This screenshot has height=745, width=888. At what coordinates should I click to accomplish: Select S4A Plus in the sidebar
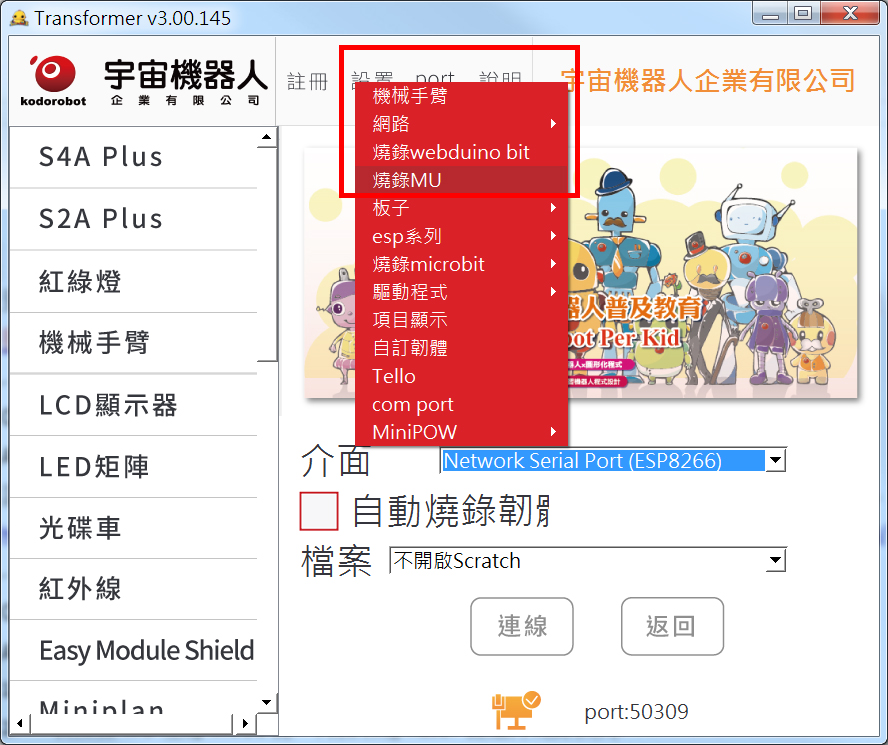[x=134, y=157]
